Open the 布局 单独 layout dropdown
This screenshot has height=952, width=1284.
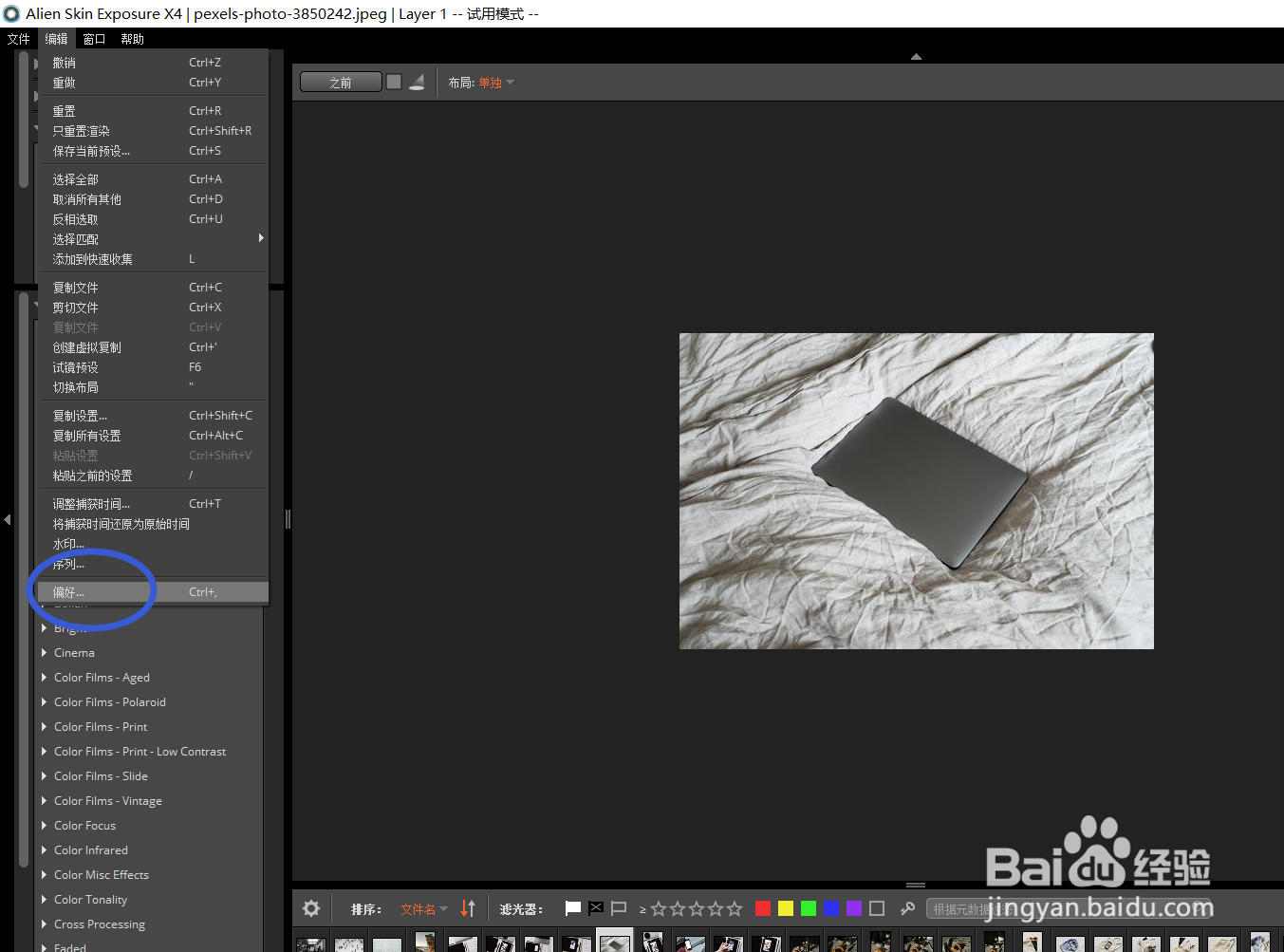click(x=496, y=83)
